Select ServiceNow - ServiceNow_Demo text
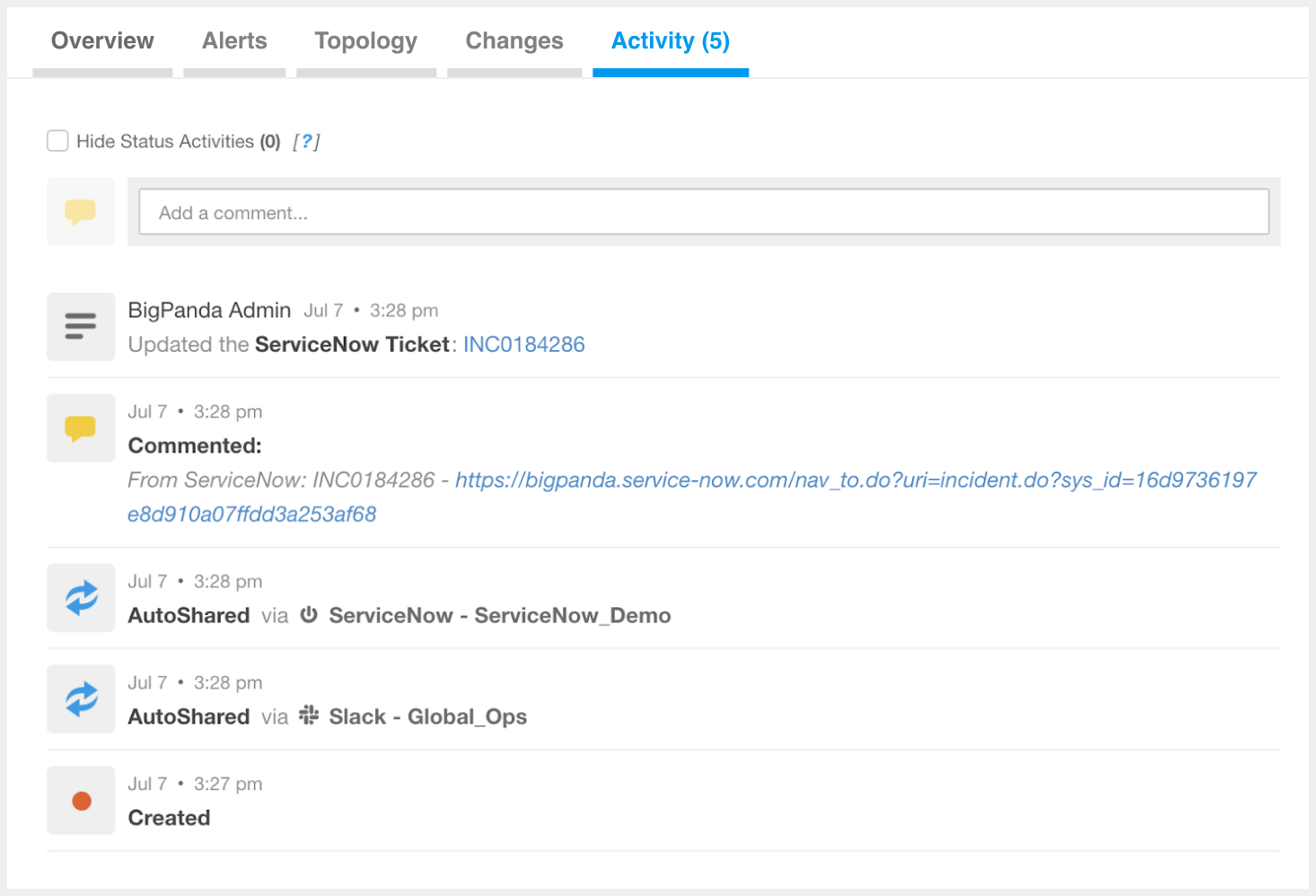The height and width of the screenshot is (896, 1316). (x=500, y=616)
